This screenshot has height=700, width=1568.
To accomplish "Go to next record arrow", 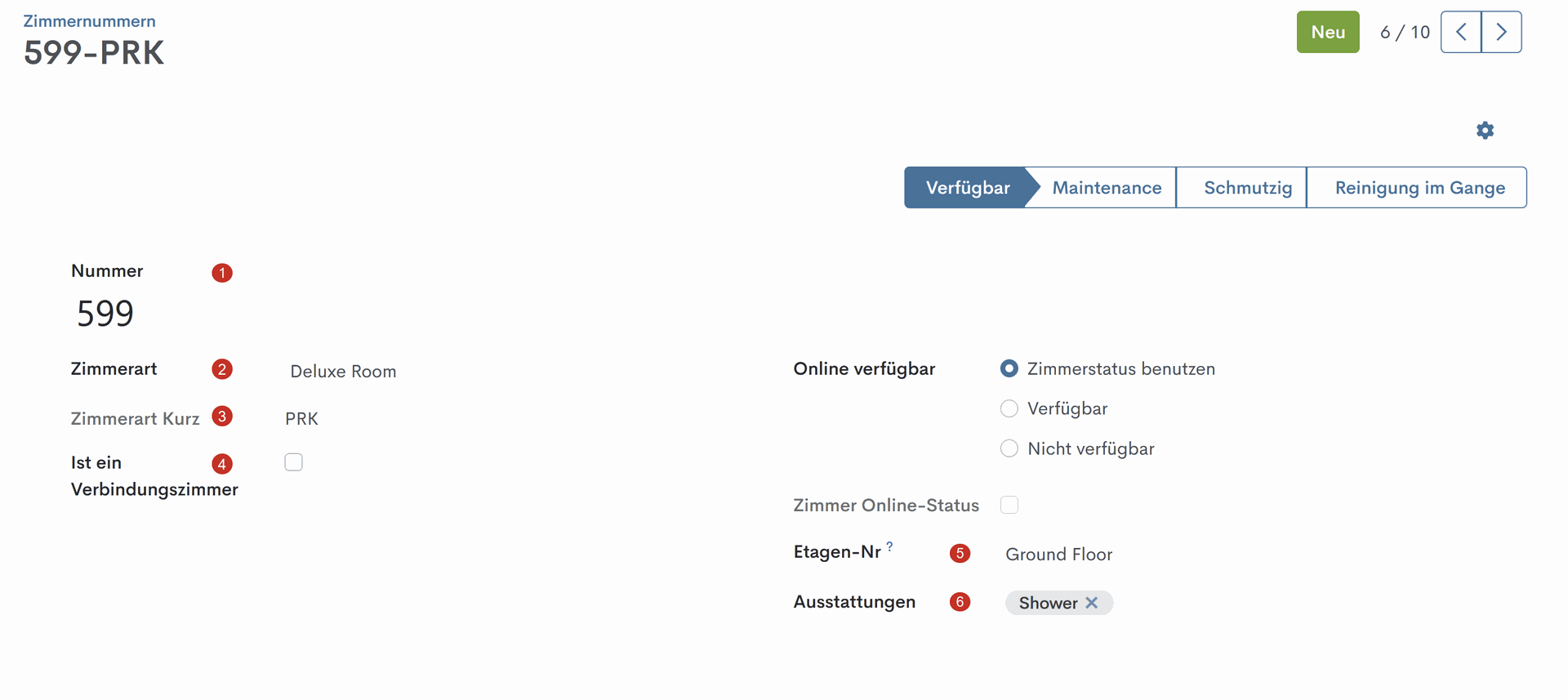I will click(1501, 32).
